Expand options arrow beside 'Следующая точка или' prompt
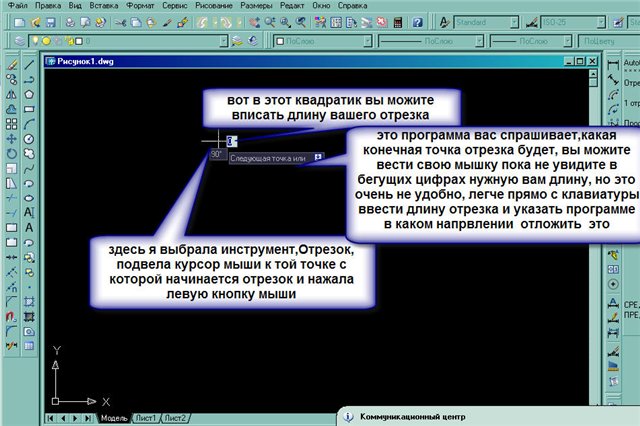640x426 pixels. [318, 157]
